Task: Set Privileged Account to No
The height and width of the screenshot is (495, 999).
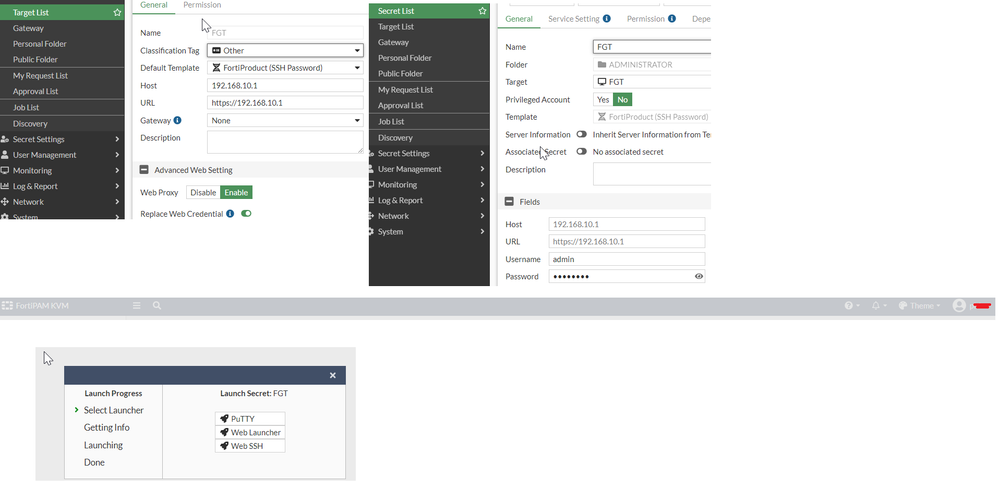Action: tap(622, 99)
